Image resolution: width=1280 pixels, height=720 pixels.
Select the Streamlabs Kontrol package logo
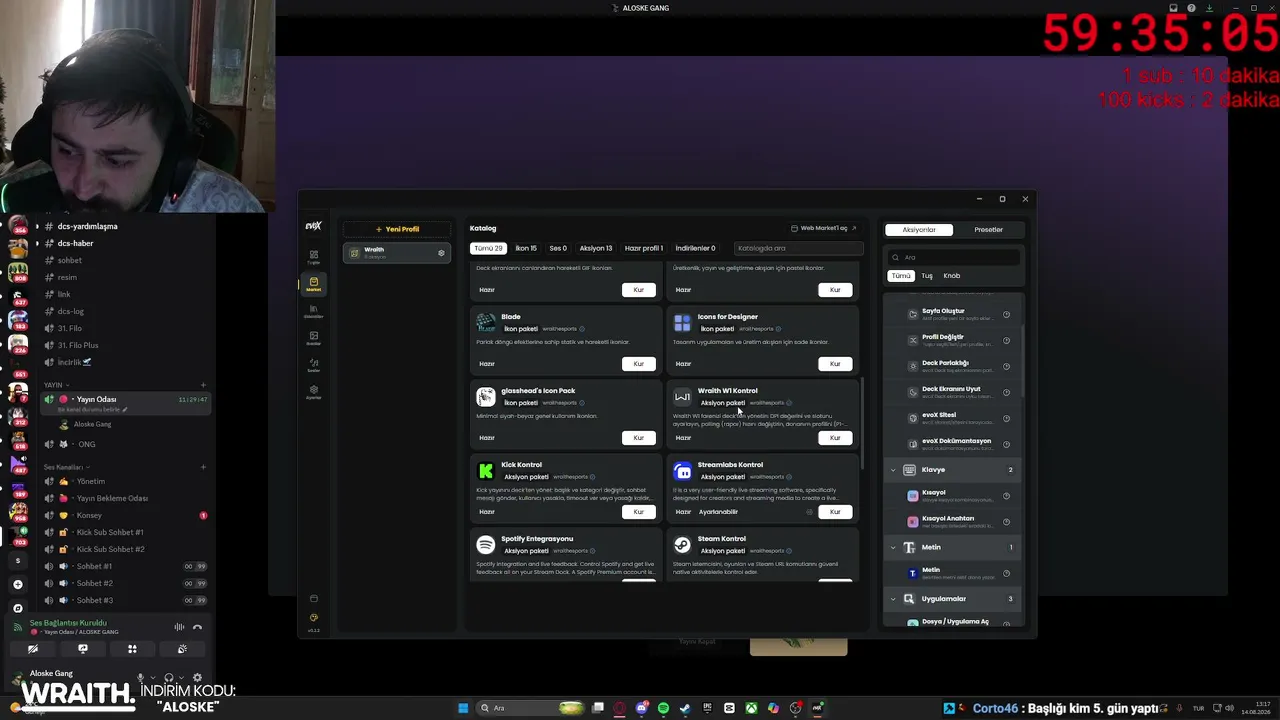pos(682,471)
